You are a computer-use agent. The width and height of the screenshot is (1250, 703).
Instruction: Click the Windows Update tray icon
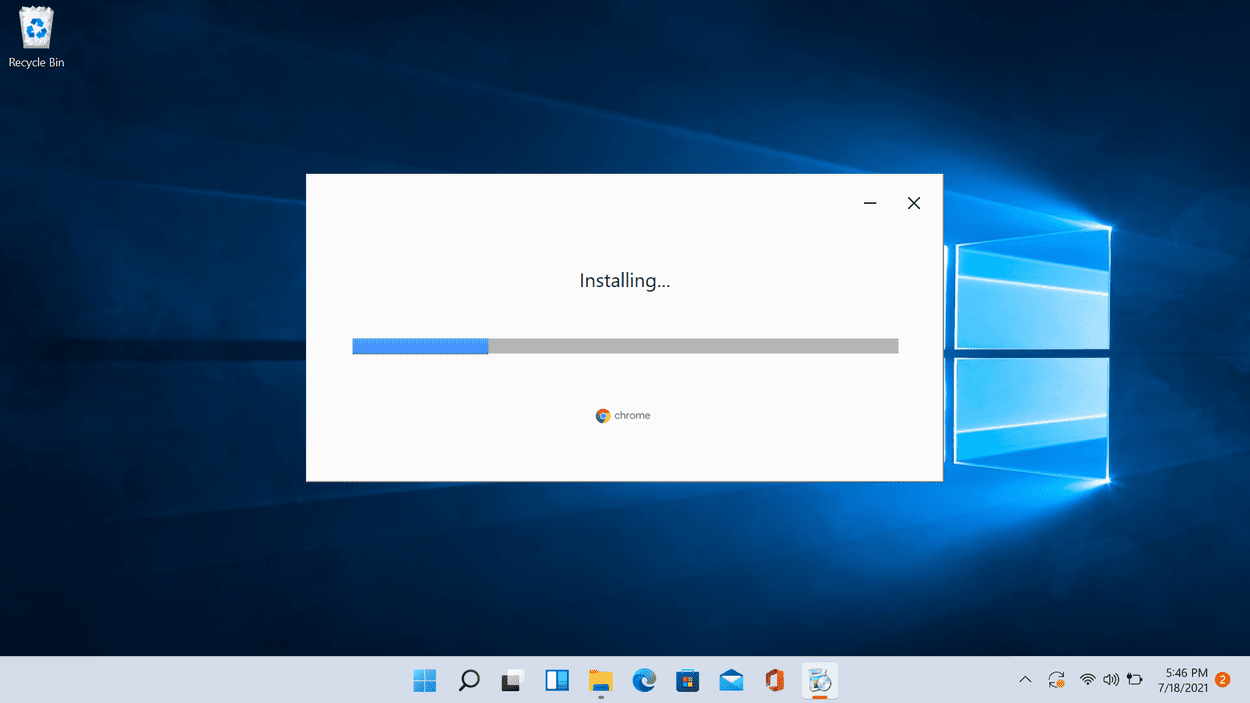(1057, 680)
